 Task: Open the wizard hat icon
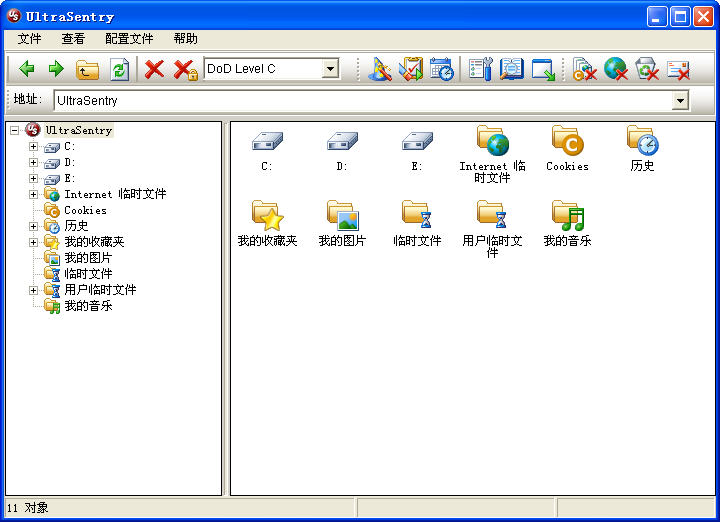(380, 69)
